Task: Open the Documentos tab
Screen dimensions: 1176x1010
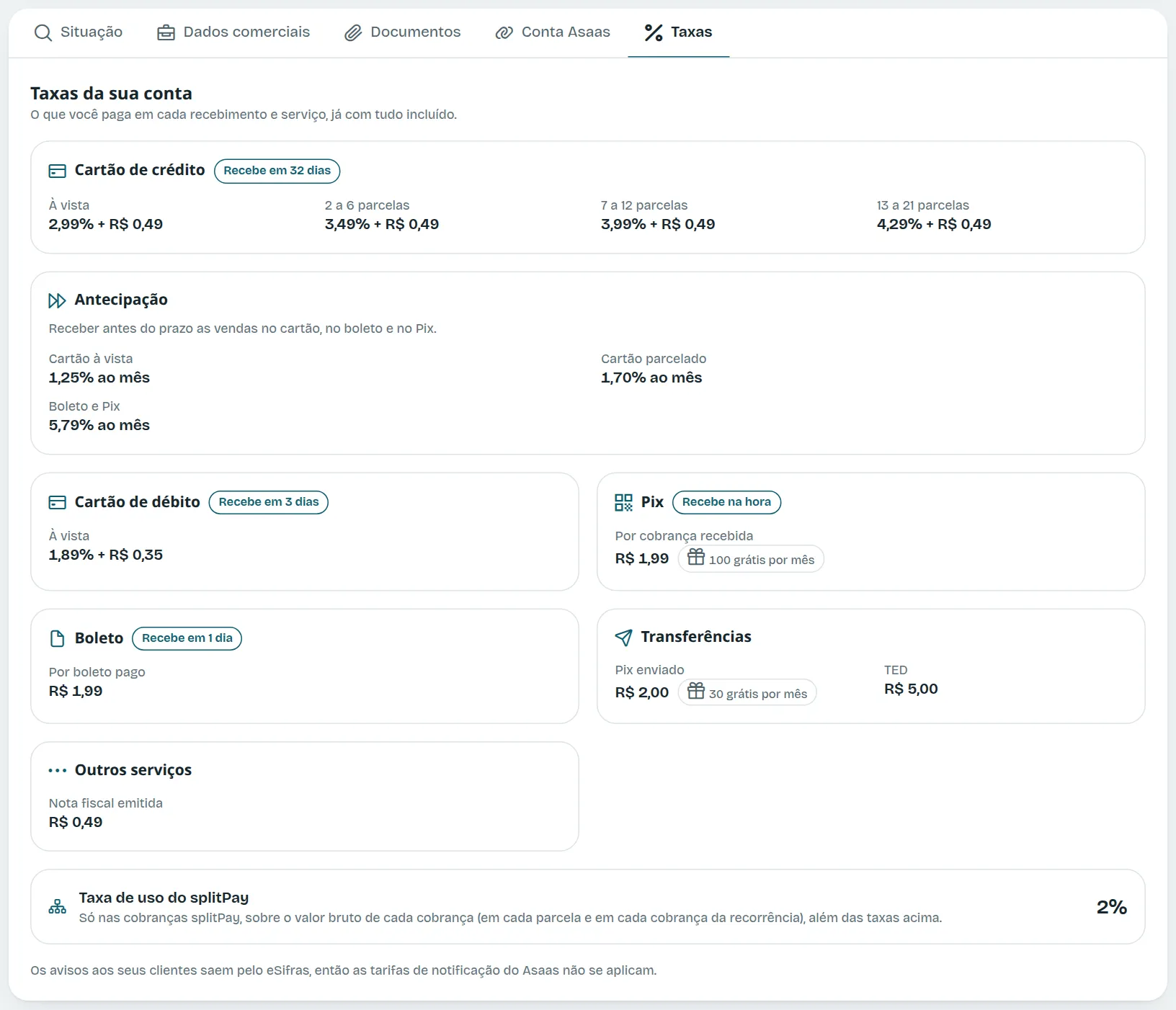Action: [x=402, y=32]
